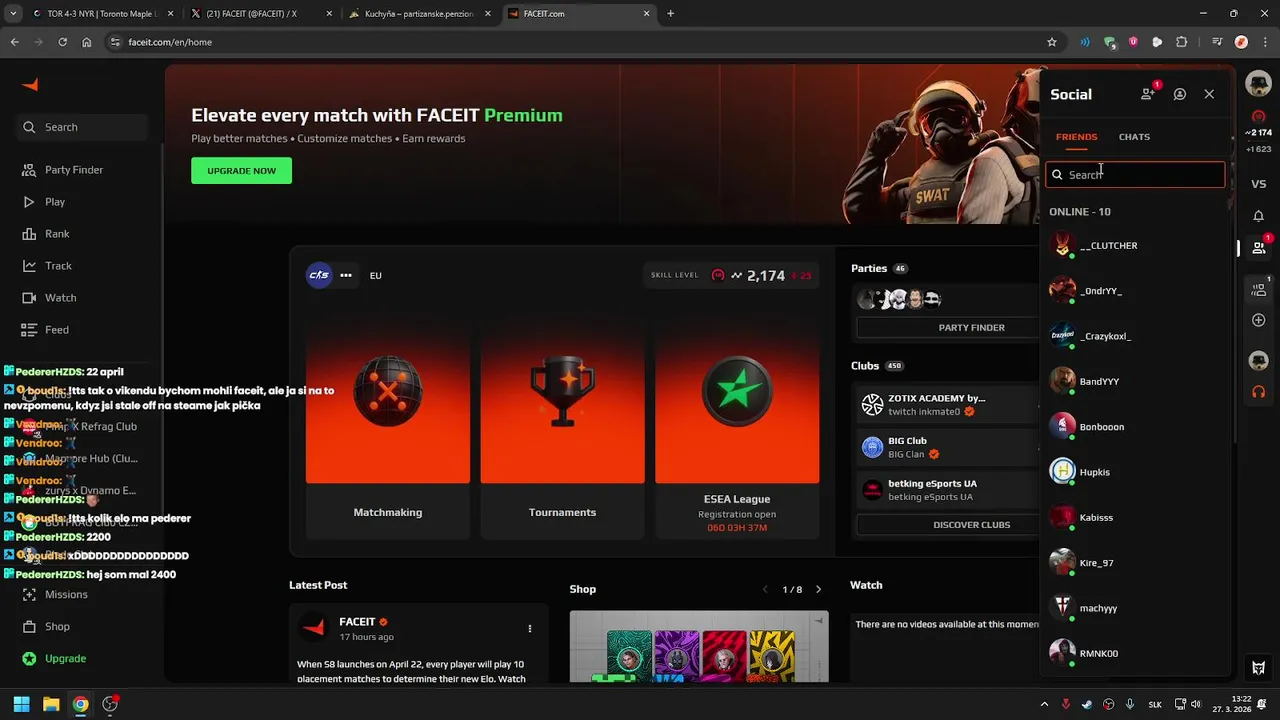1280x720 pixels.
Task: Select friend __CLUTCHER in friends list
Action: [1135, 246]
